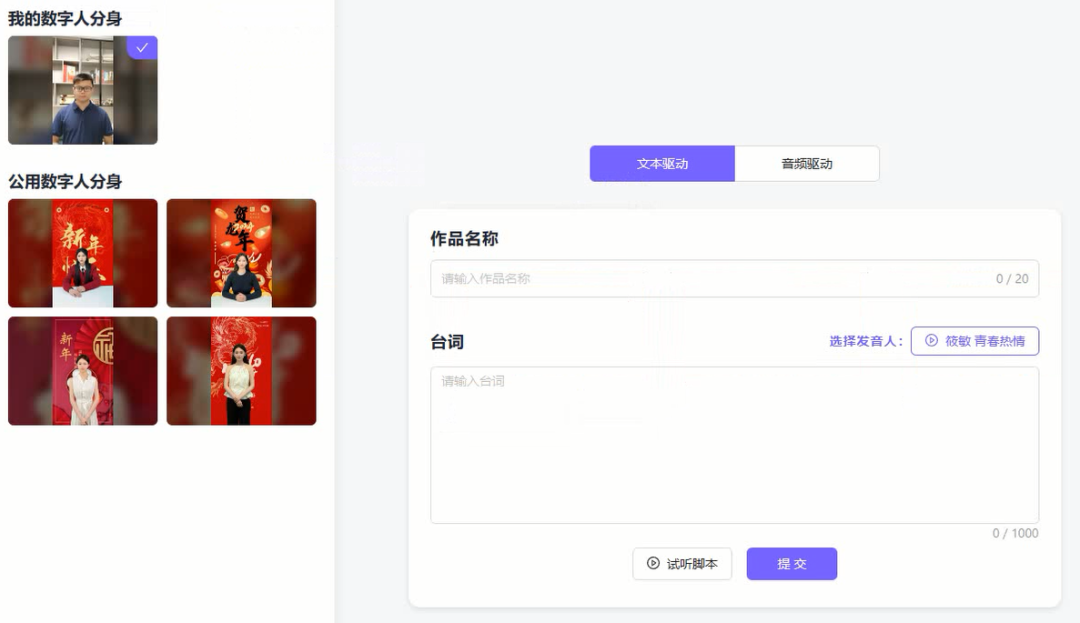Viewport: 1080px width, 623px height.
Task: Select the white-dress dragon background avatar
Action: coord(241,371)
